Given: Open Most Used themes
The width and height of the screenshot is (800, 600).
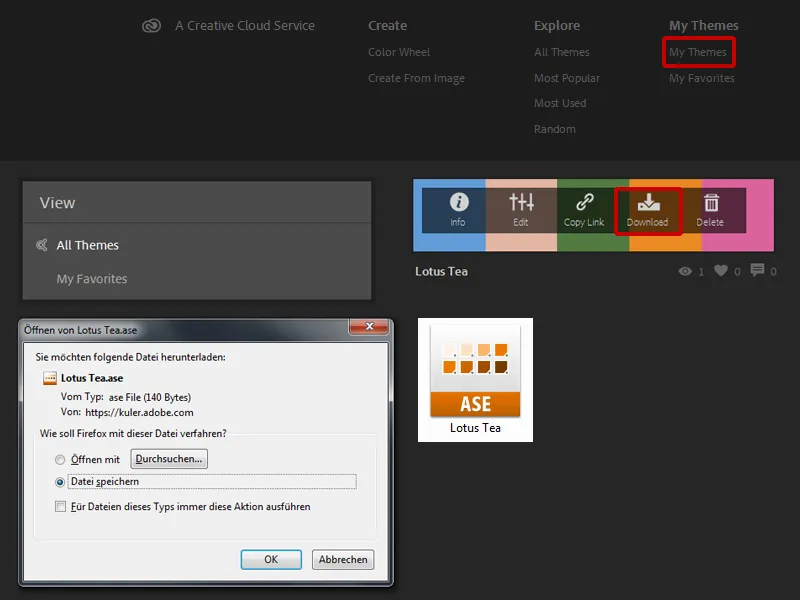Looking at the screenshot, I should pos(560,103).
